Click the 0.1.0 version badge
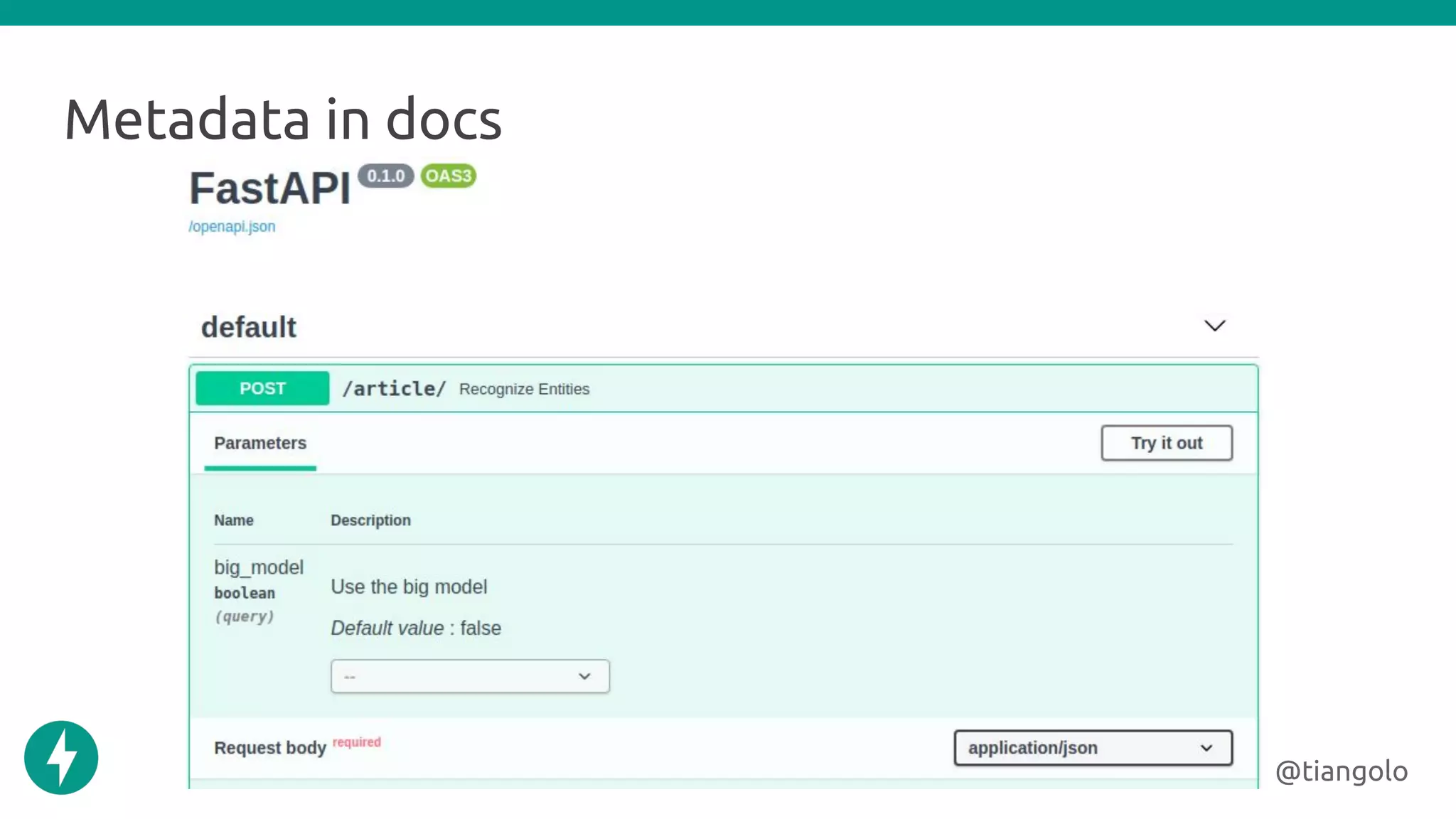 pyautogui.click(x=385, y=176)
